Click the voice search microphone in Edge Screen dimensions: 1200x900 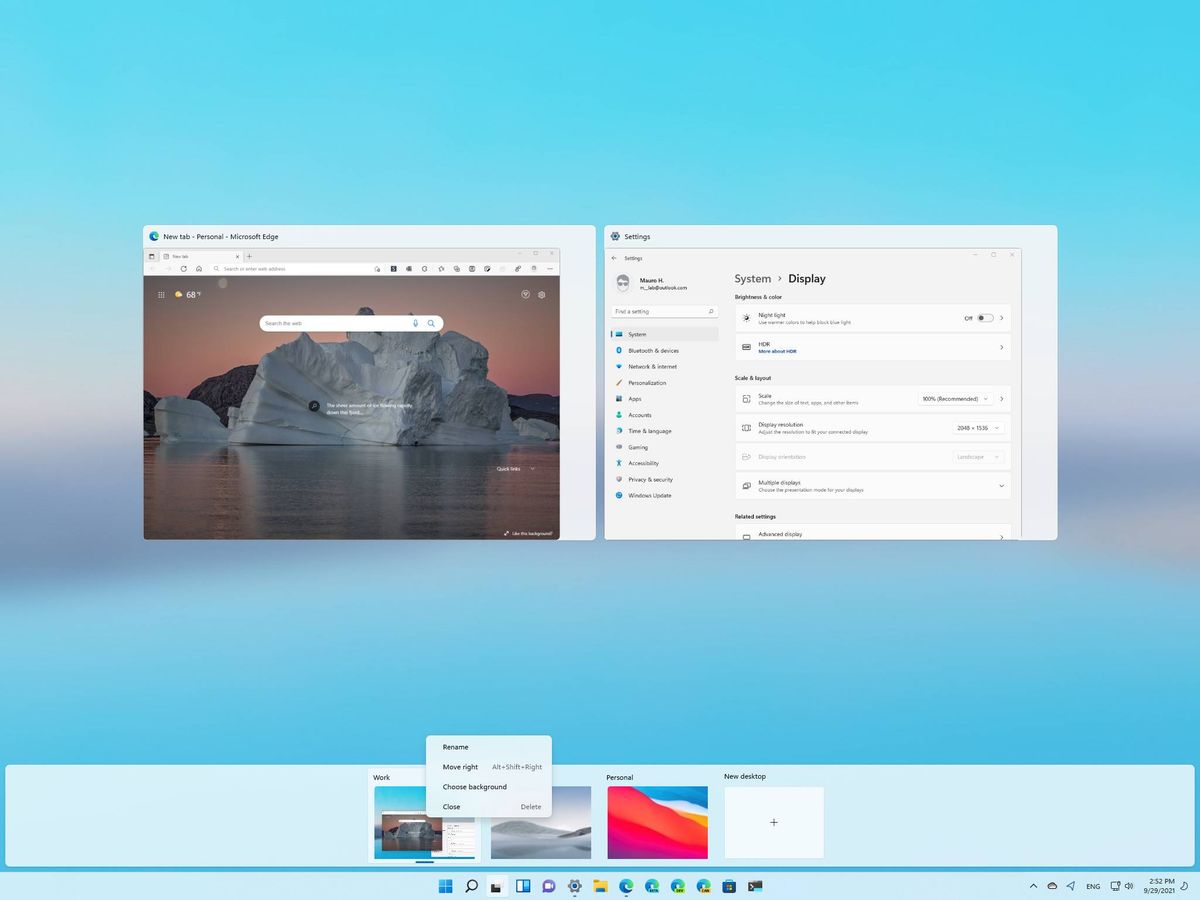click(x=416, y=323)
